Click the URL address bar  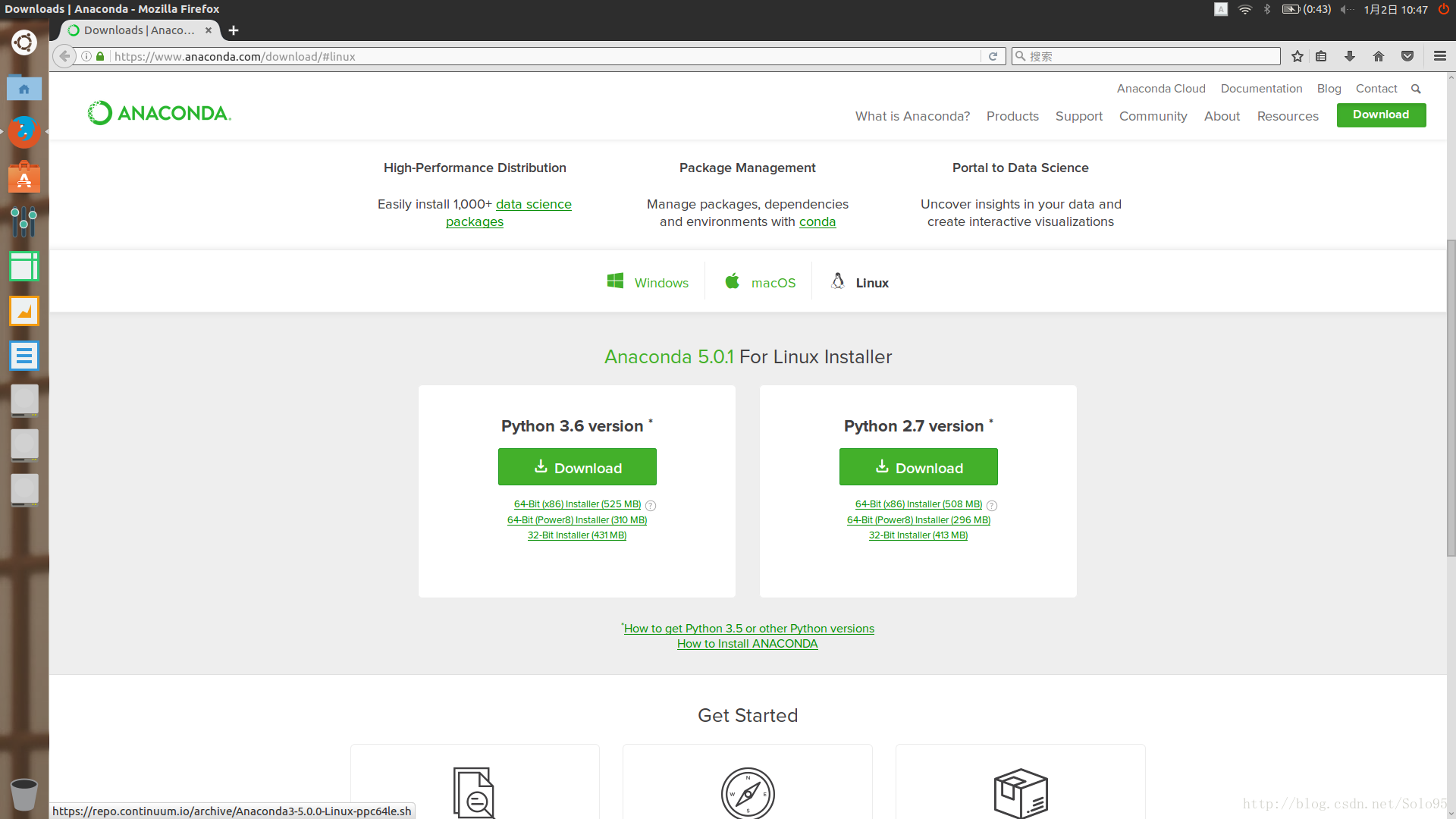[546, 56]
